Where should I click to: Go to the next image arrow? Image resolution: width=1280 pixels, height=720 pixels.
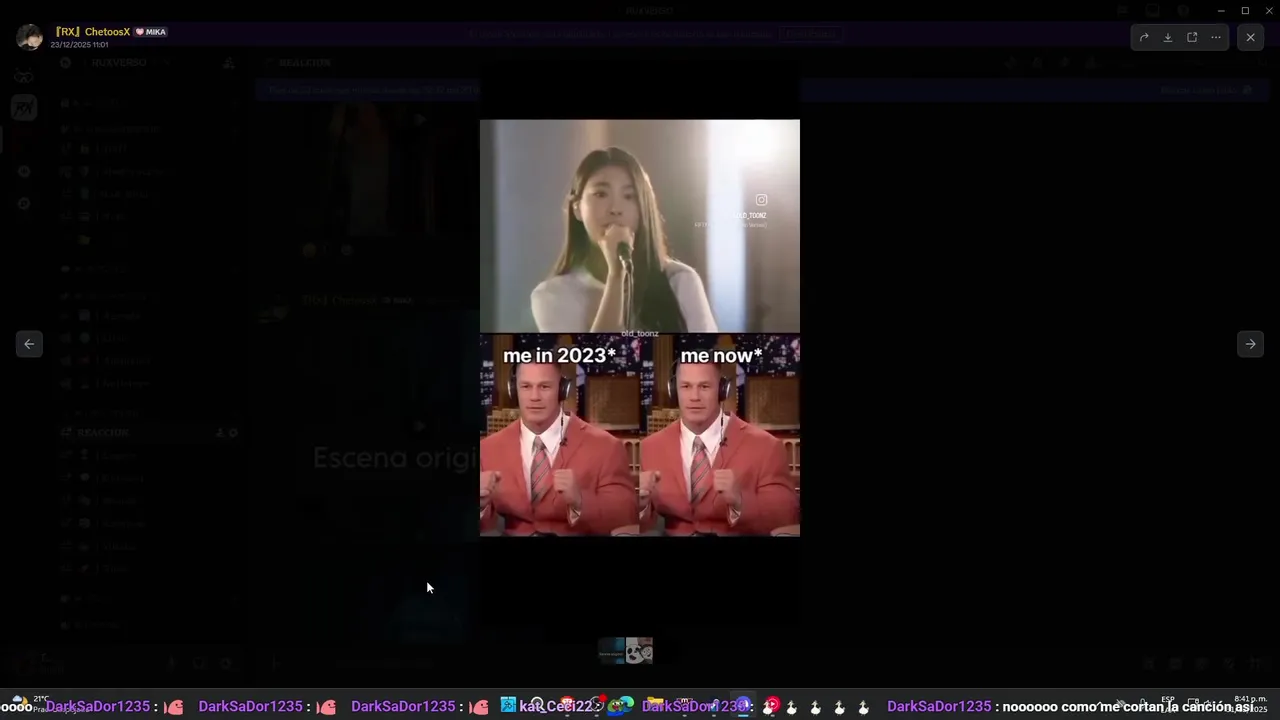click(1250, 344)
